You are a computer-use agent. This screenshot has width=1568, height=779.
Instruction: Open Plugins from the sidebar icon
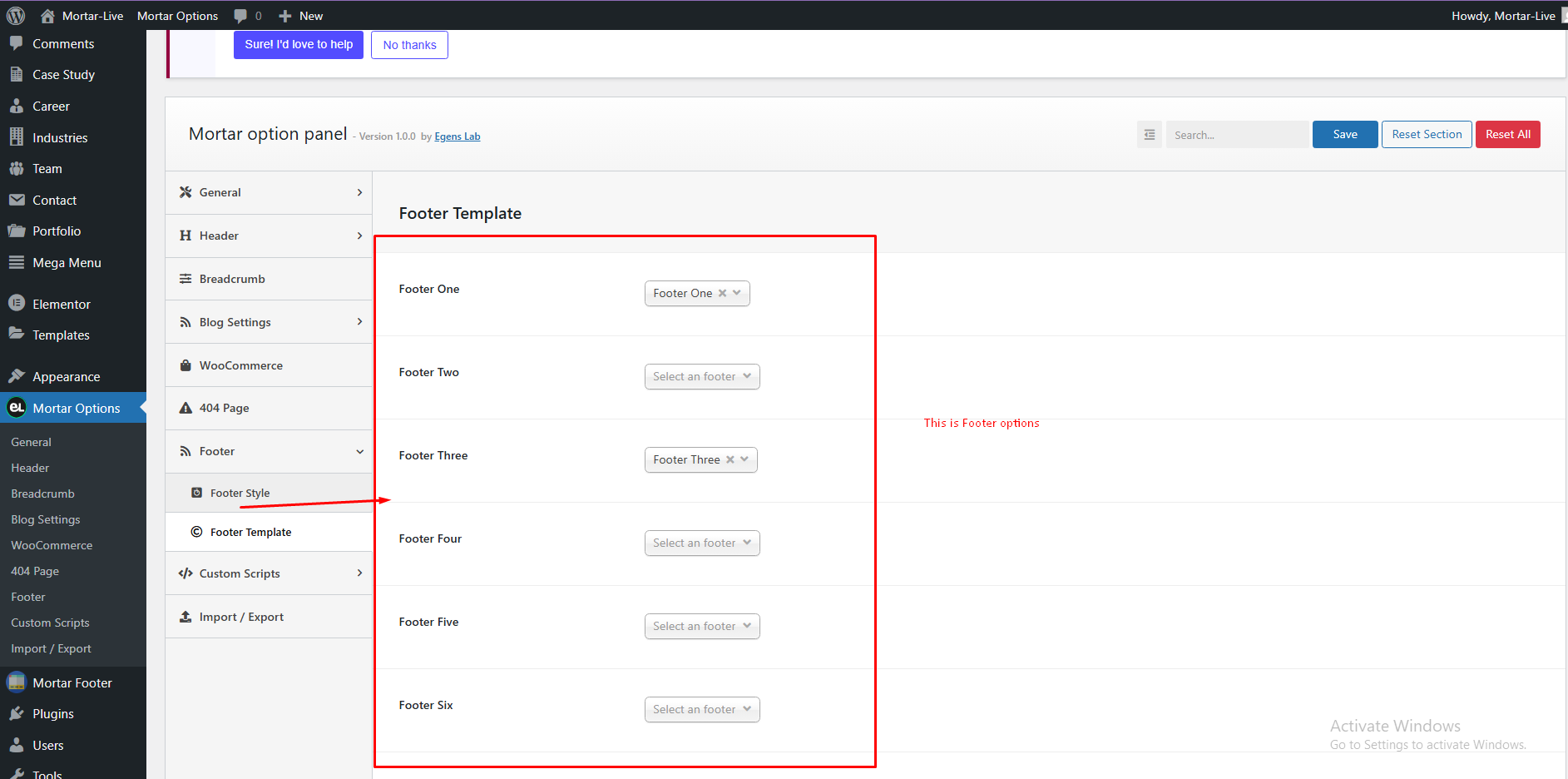pos(17,713)
